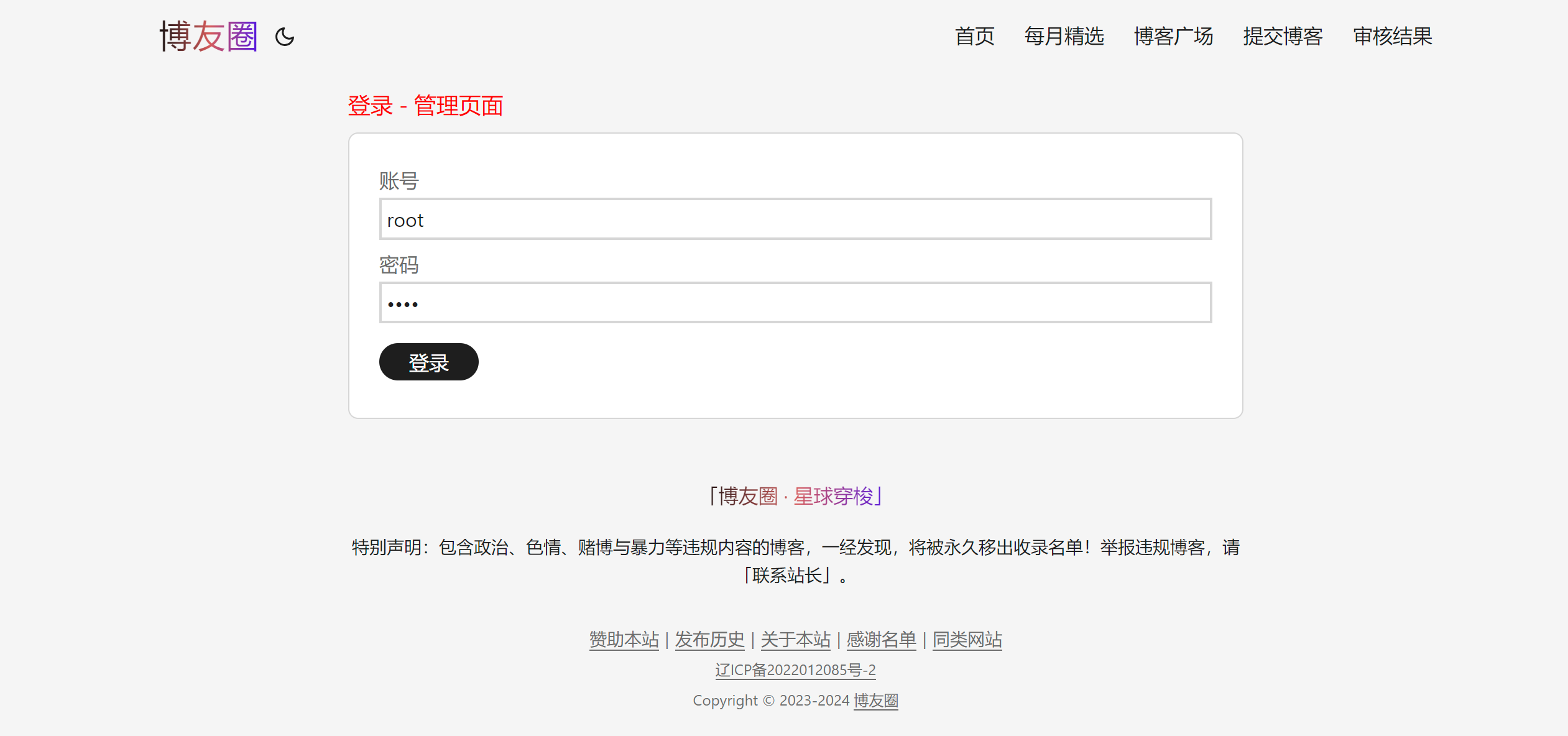
Task: Visit the 关于本站 footer link
Action: (x=795, y=640)
